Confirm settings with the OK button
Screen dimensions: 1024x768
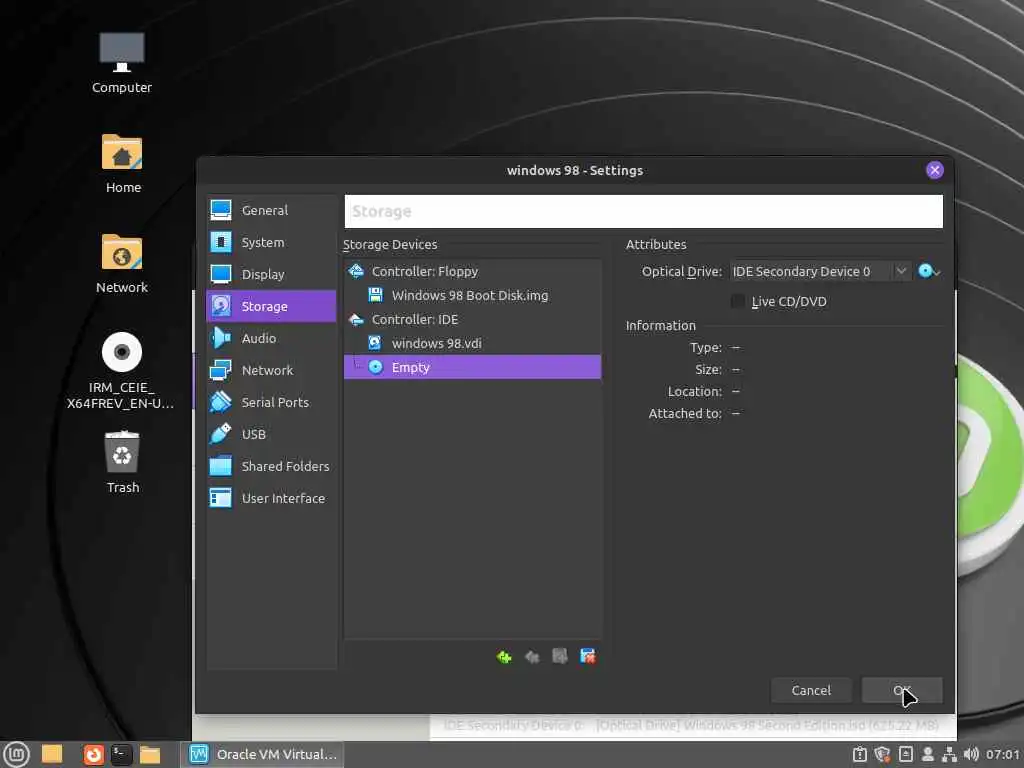[x=902, y=690]
